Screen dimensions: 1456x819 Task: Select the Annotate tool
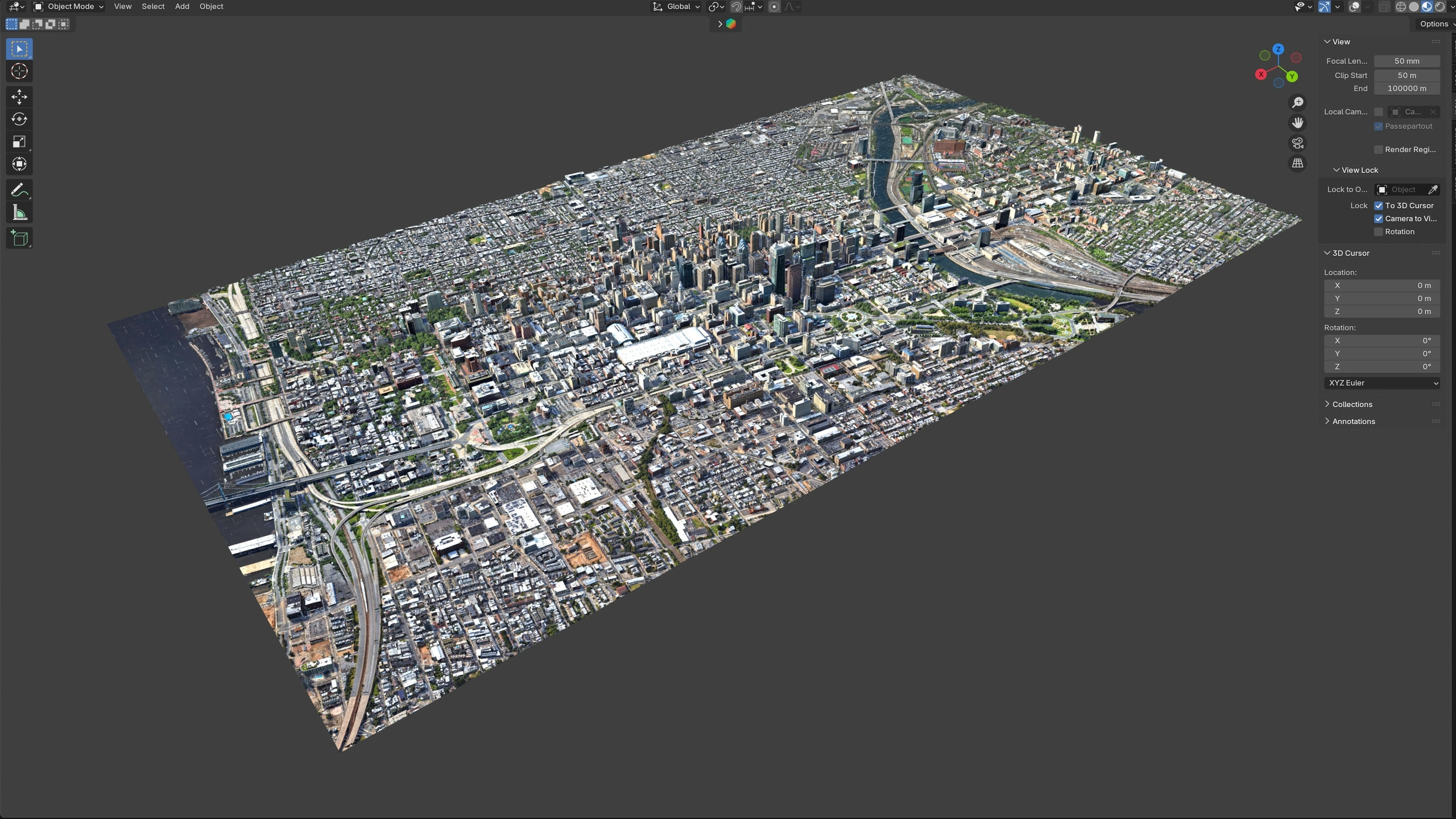point(19,190)
